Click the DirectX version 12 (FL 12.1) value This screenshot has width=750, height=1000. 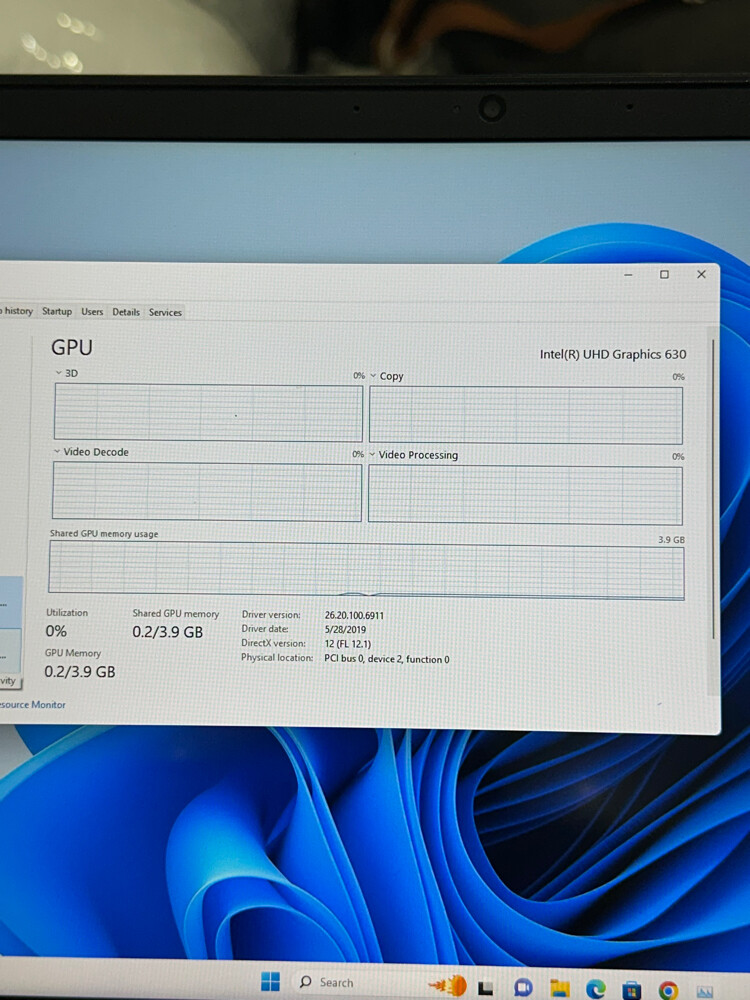click(x=348, y=644)
